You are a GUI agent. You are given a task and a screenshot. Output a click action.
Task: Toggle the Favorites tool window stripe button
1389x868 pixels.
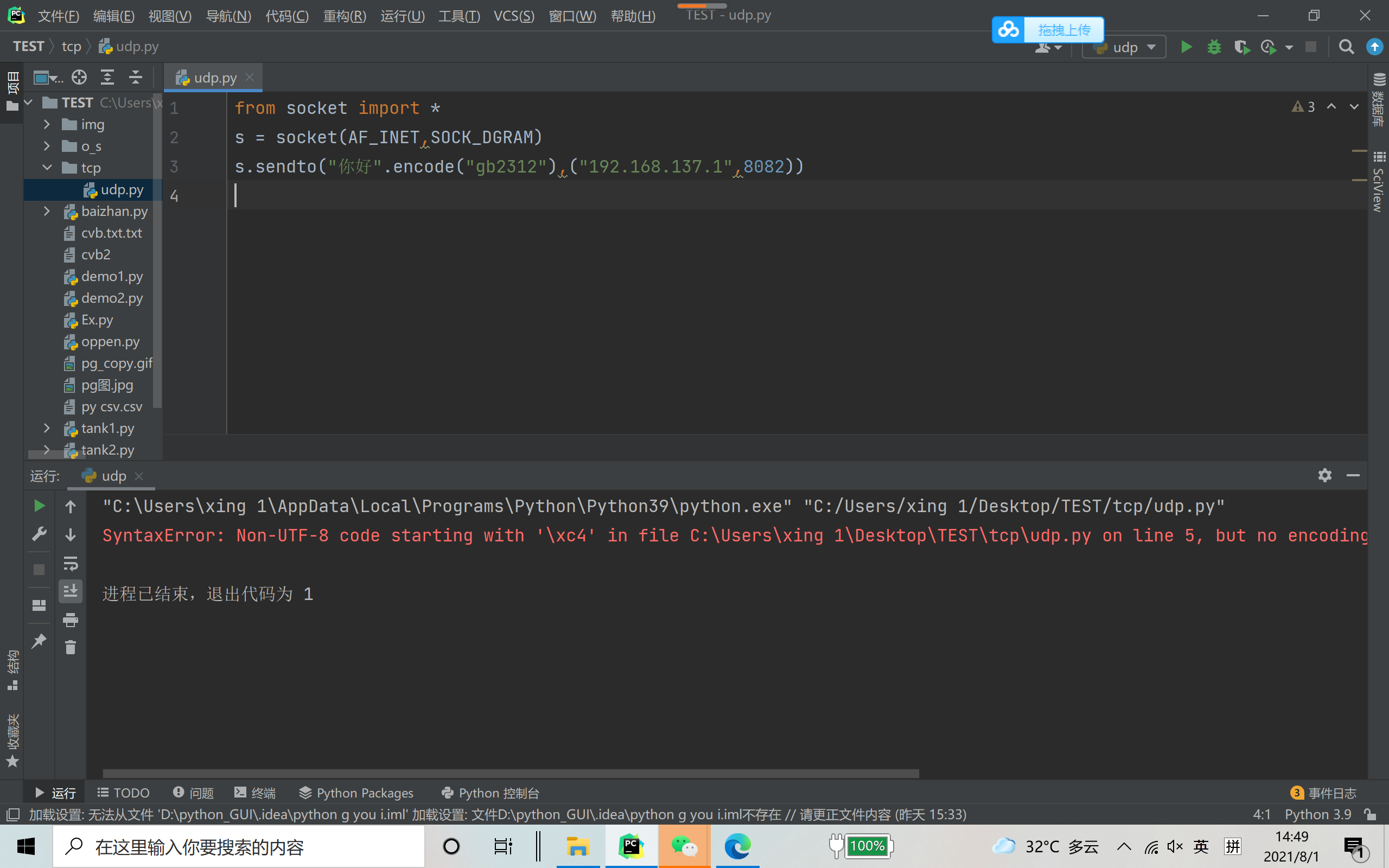point(12,740)
